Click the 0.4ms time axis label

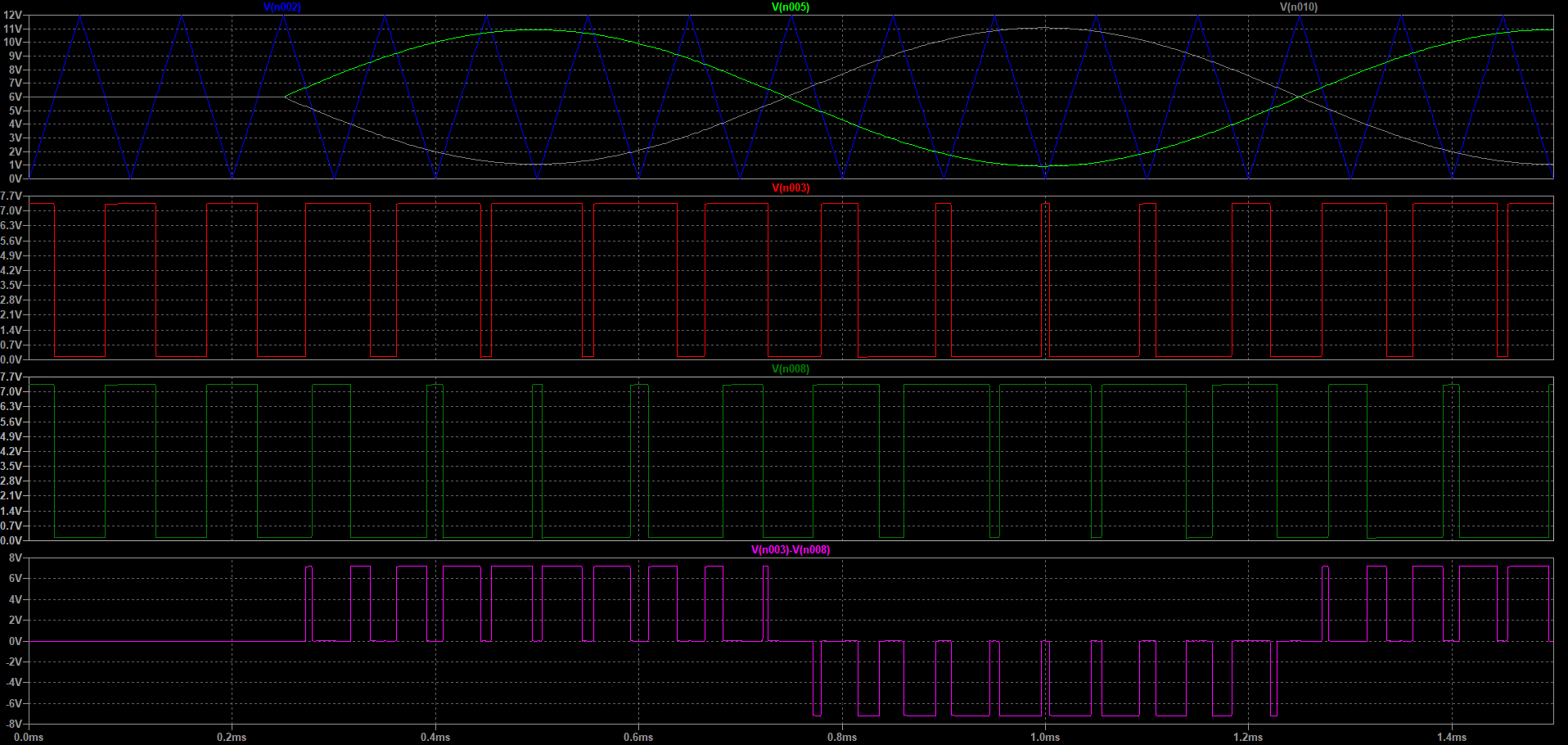point(435,736)
